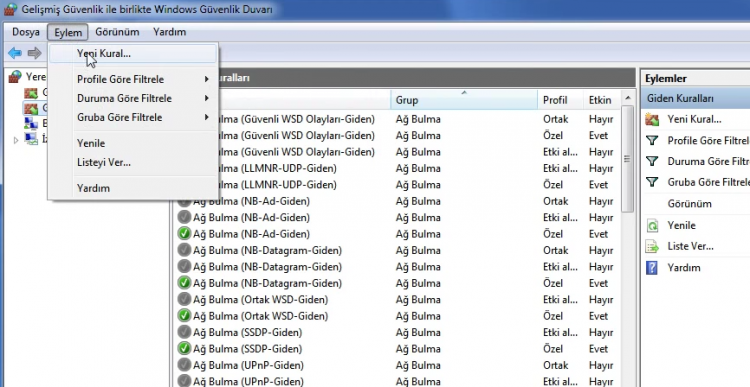Open Görünüm in the Eylemler pane

689,204
